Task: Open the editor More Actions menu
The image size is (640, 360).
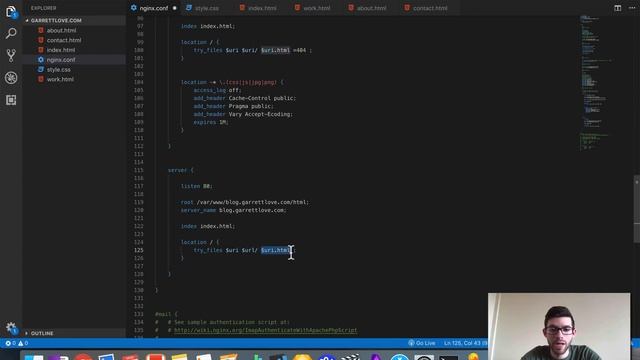Action: tap(632, 8)
